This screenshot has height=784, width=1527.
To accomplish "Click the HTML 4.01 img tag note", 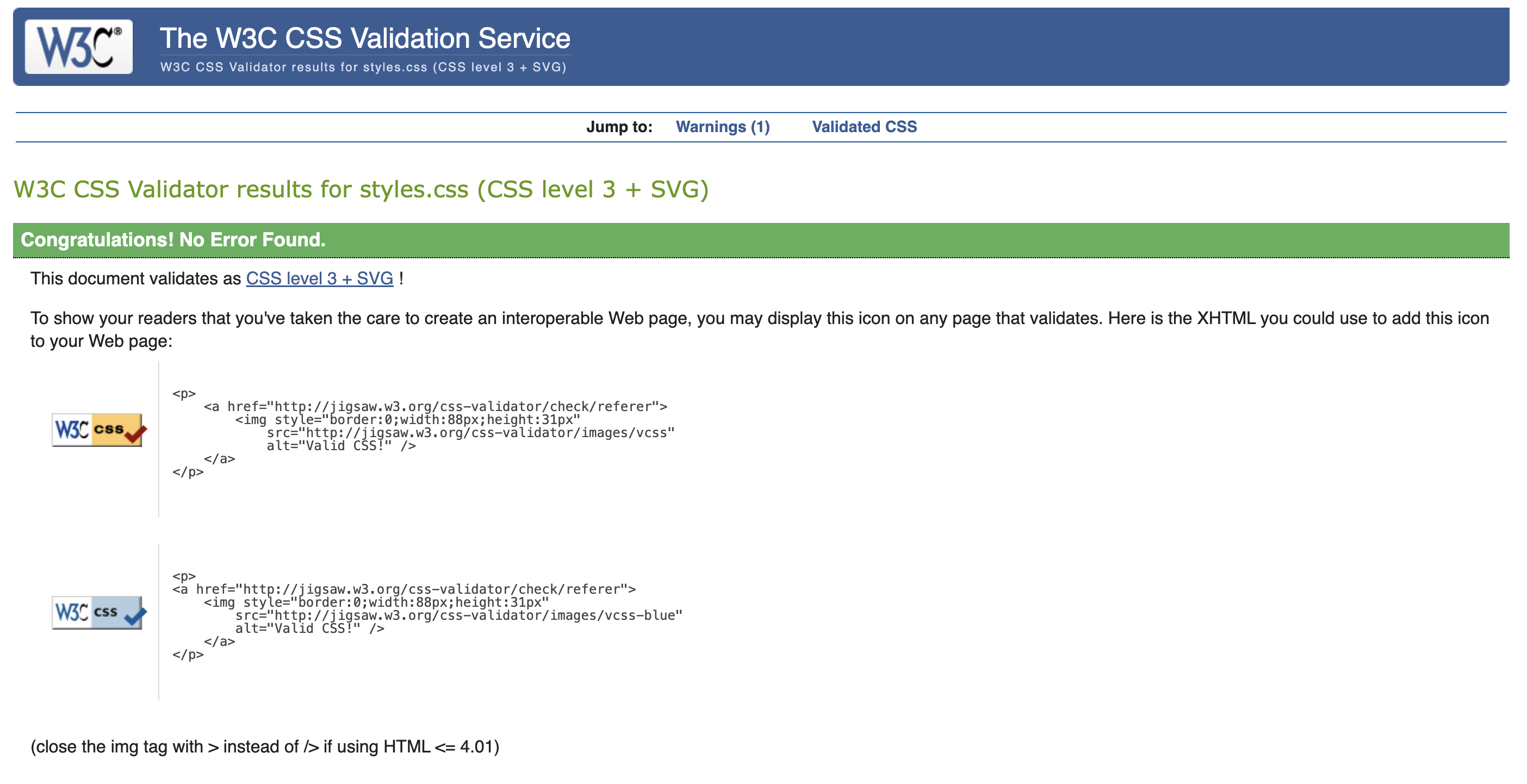I will coord(265,746).
